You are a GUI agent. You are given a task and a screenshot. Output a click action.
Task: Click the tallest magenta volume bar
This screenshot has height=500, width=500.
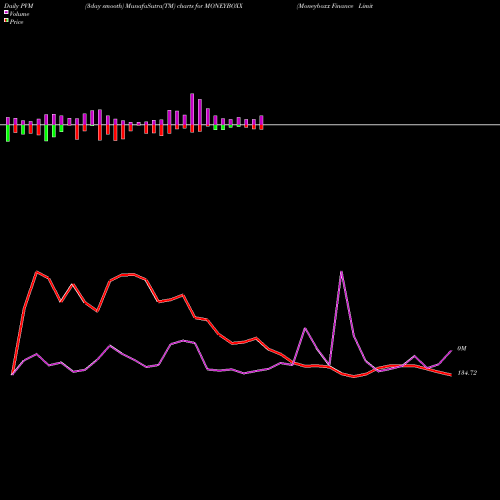point(192,109)
